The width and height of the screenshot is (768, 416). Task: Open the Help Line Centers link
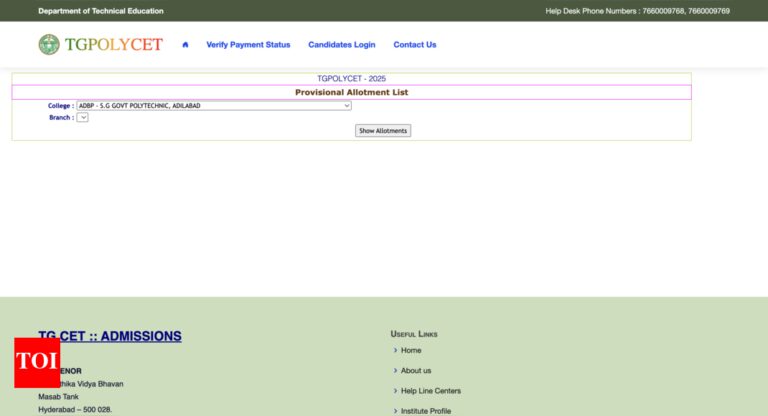tap(431, 391)
